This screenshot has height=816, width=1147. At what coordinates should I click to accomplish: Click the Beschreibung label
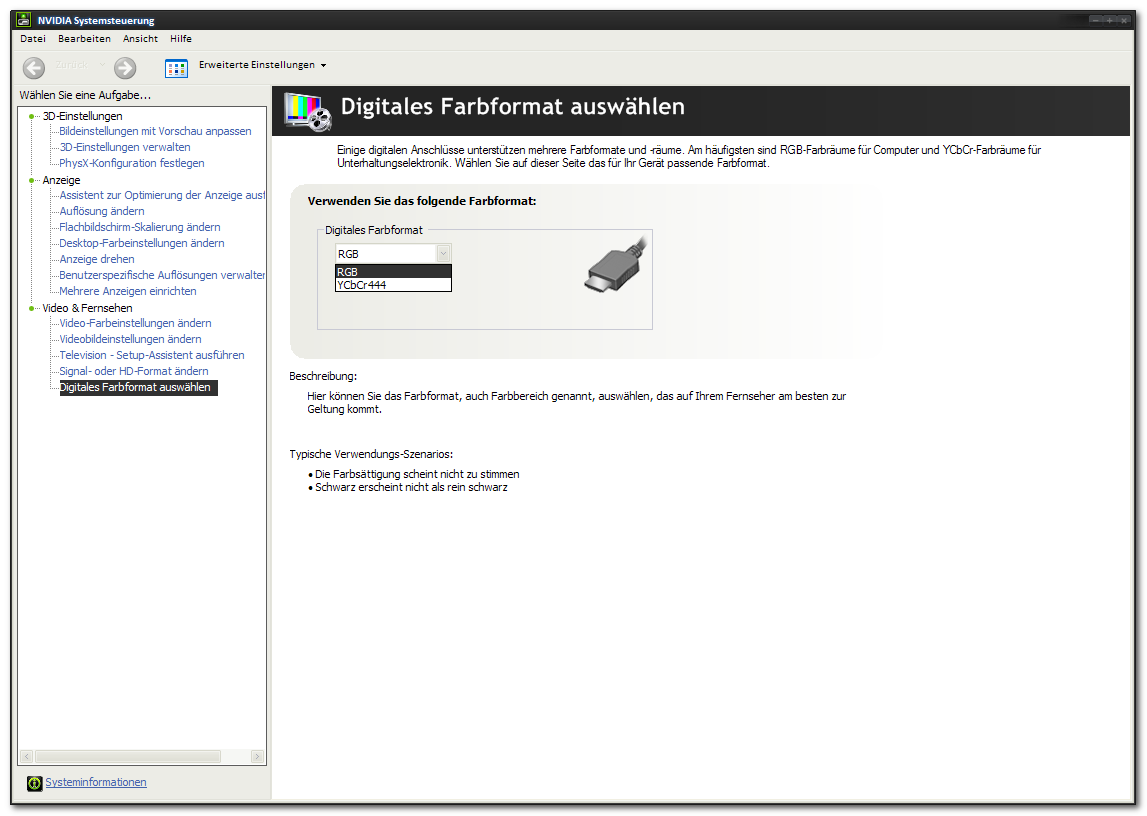[323, 377]
